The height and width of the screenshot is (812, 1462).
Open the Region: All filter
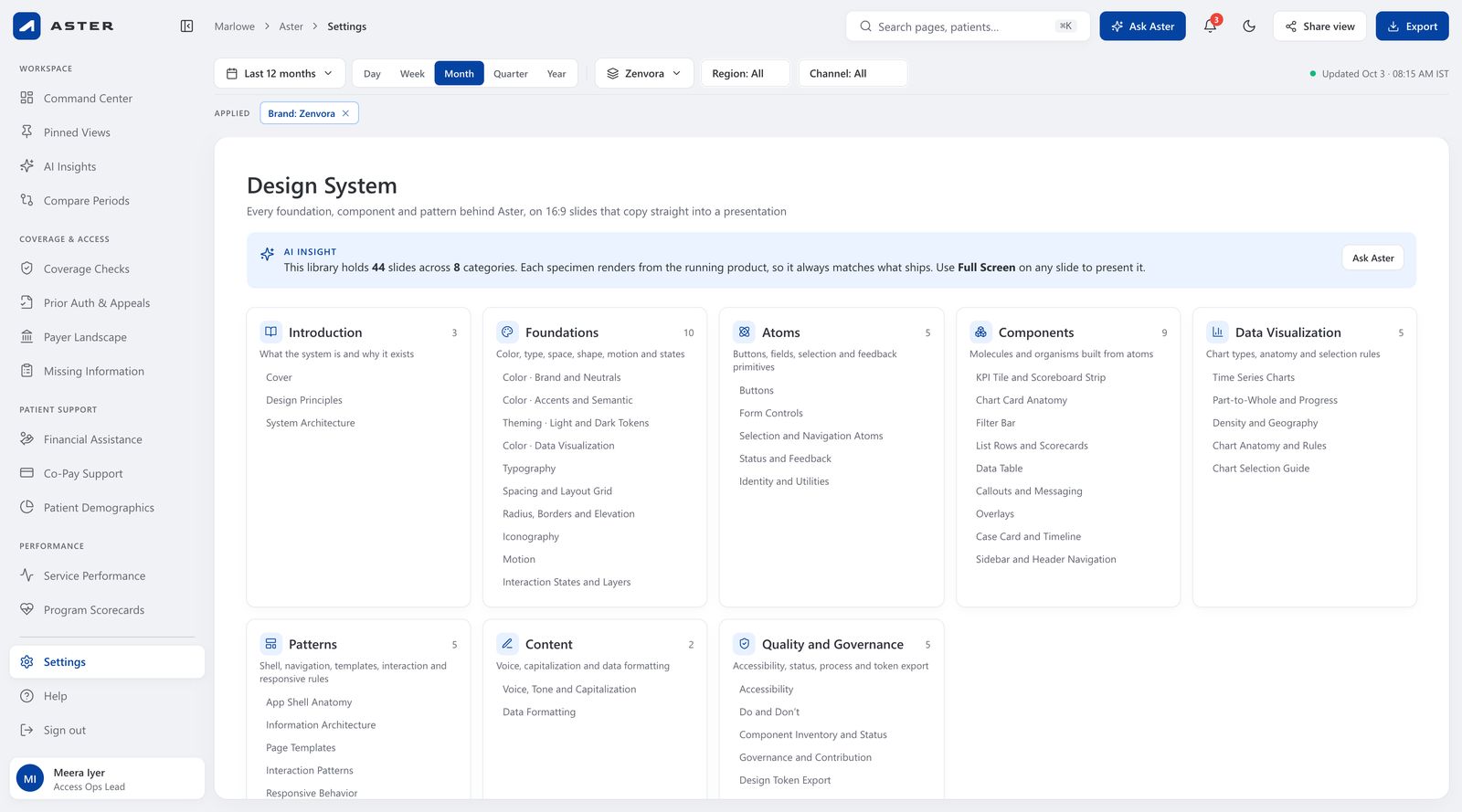point(745,73)
